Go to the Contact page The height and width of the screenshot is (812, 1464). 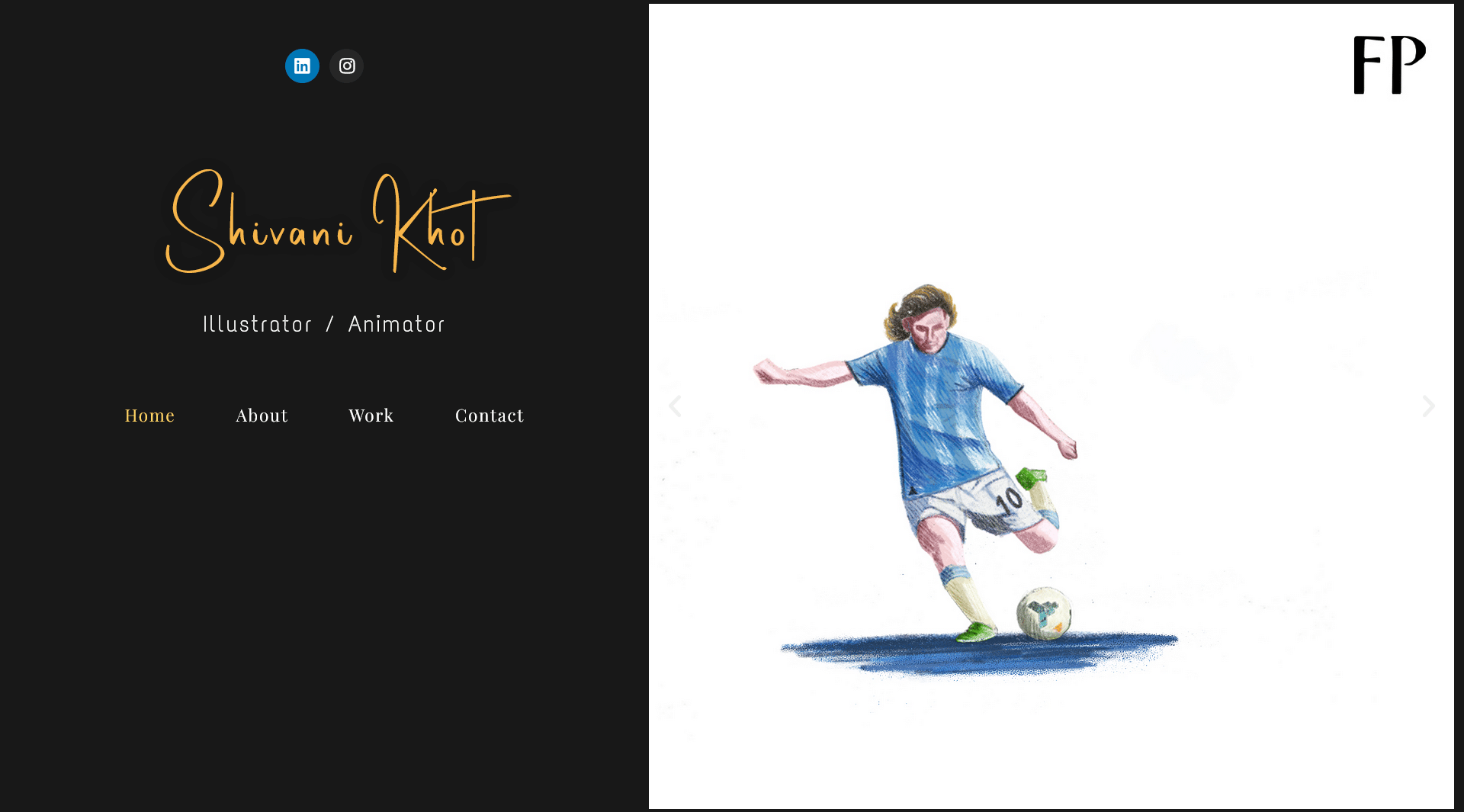click(x=490, y=416)
